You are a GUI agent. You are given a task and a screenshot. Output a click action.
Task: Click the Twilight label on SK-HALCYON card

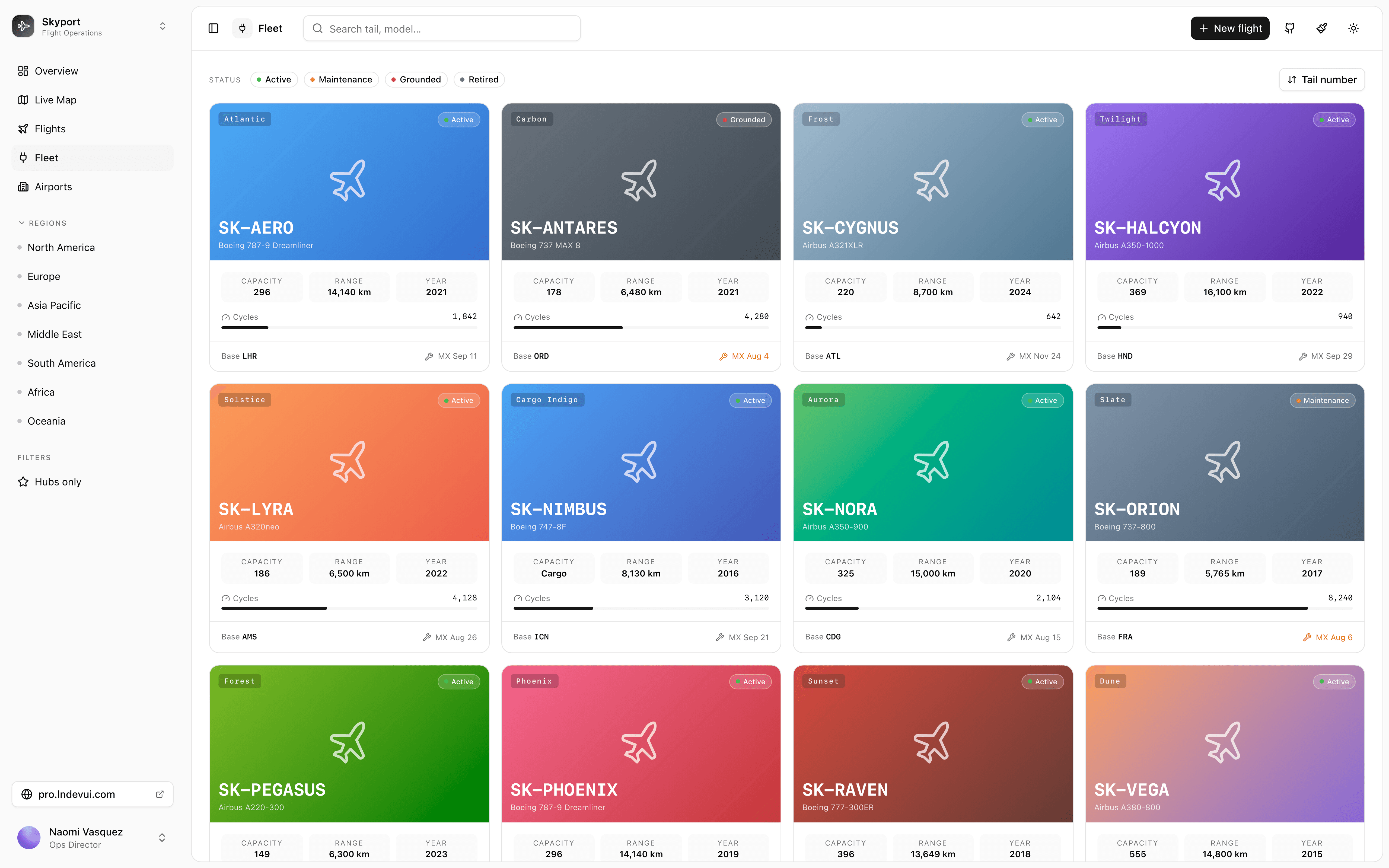tap(1120, 119)
